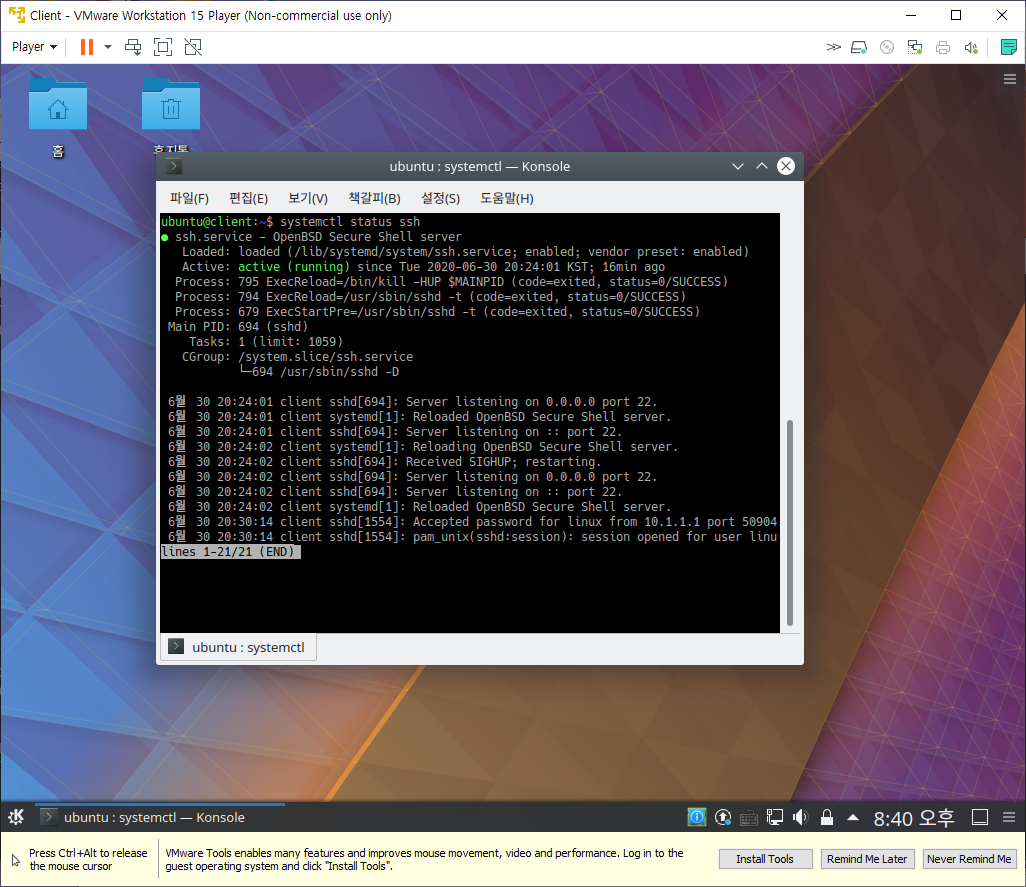This screenshot has width=1026, height=887.
Task: Click the Konsole terminal scrollbar
Action: click(x=790, y=523)
